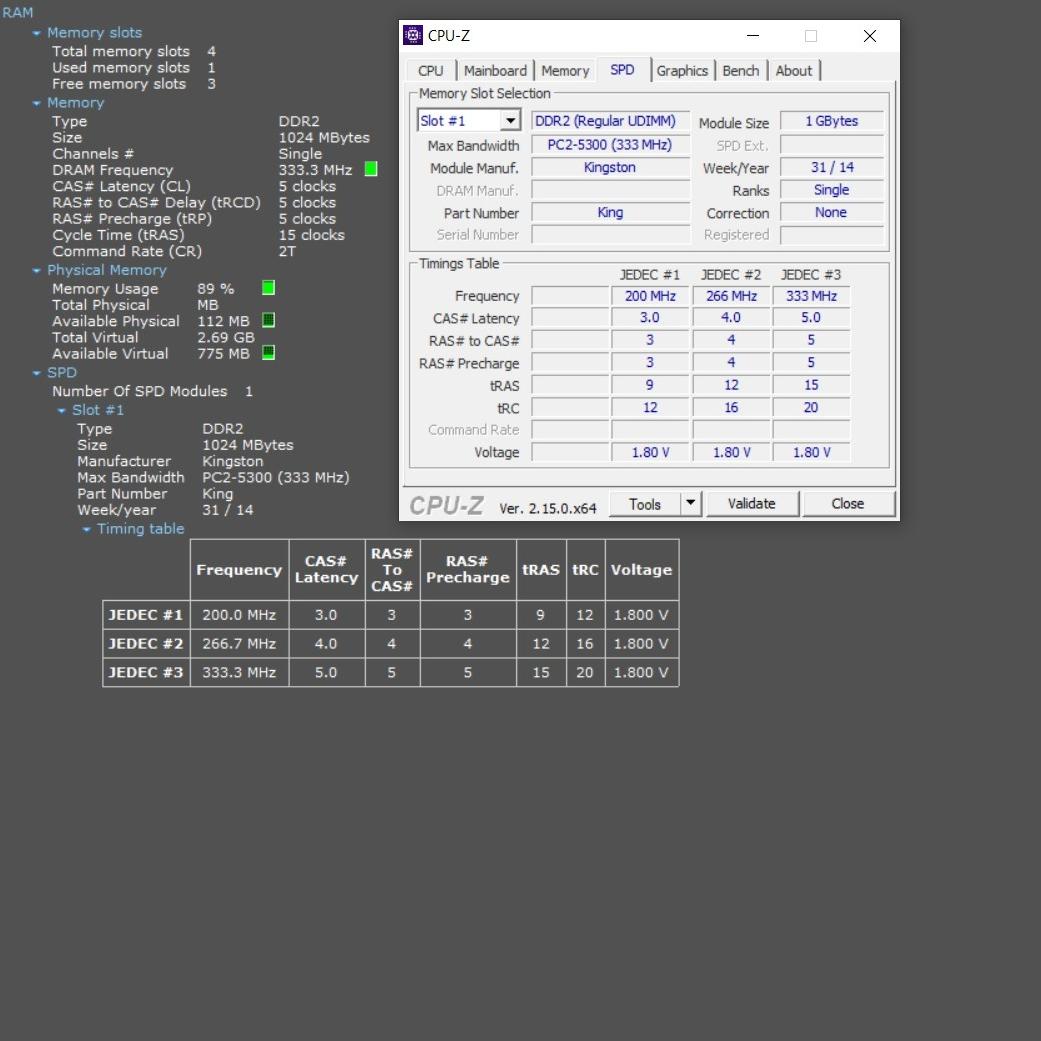1041x1041 pixels.
Task: Minimize the CPU-Z window
Action: tap(753, 36)
